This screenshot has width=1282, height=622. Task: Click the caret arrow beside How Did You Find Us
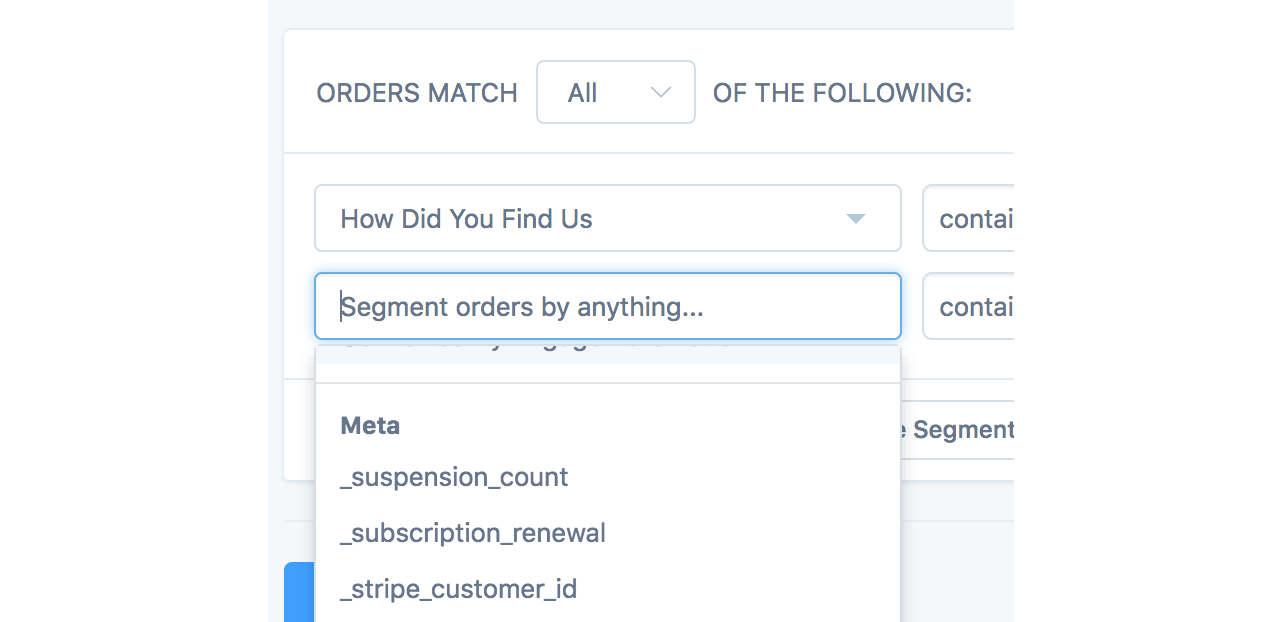(855, 219)
